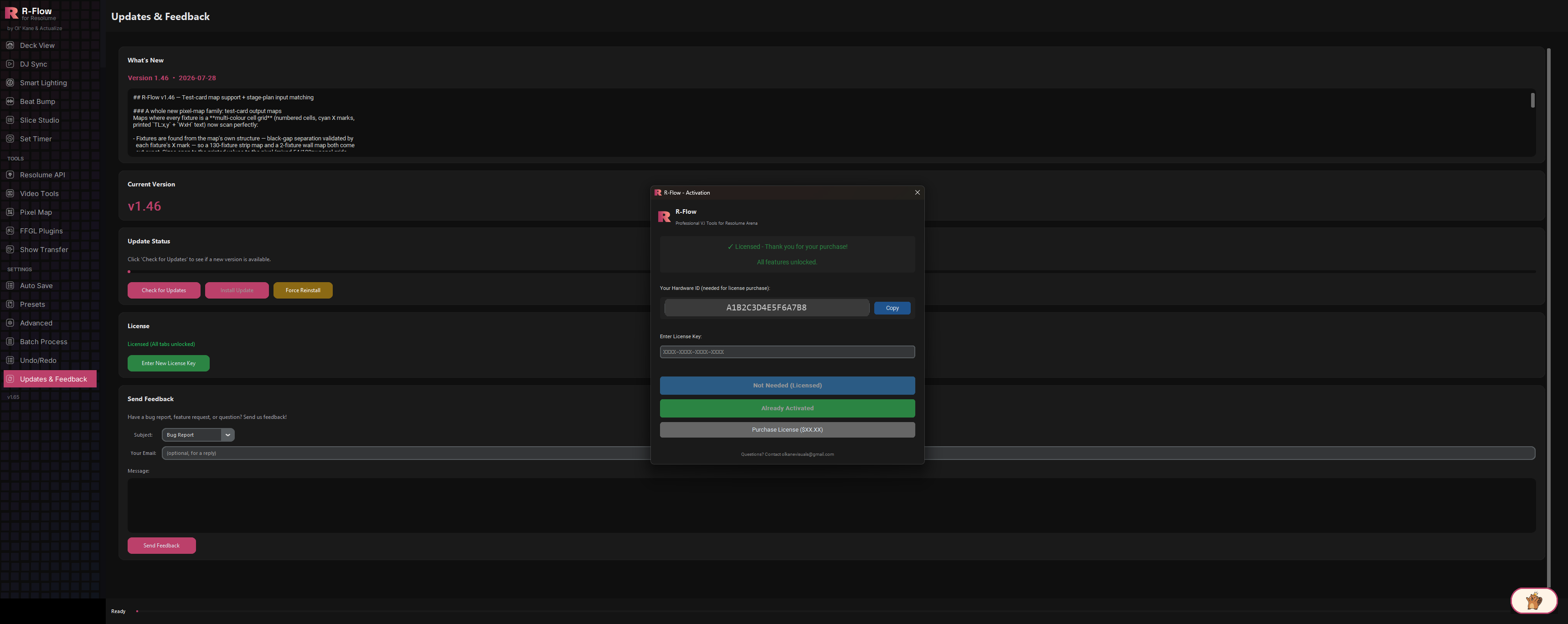Image resolution: width=1568 pixels, height=624 pixels.
Task: Click the DJ Sync sidebar icon
Action: (x=10, y=64)
